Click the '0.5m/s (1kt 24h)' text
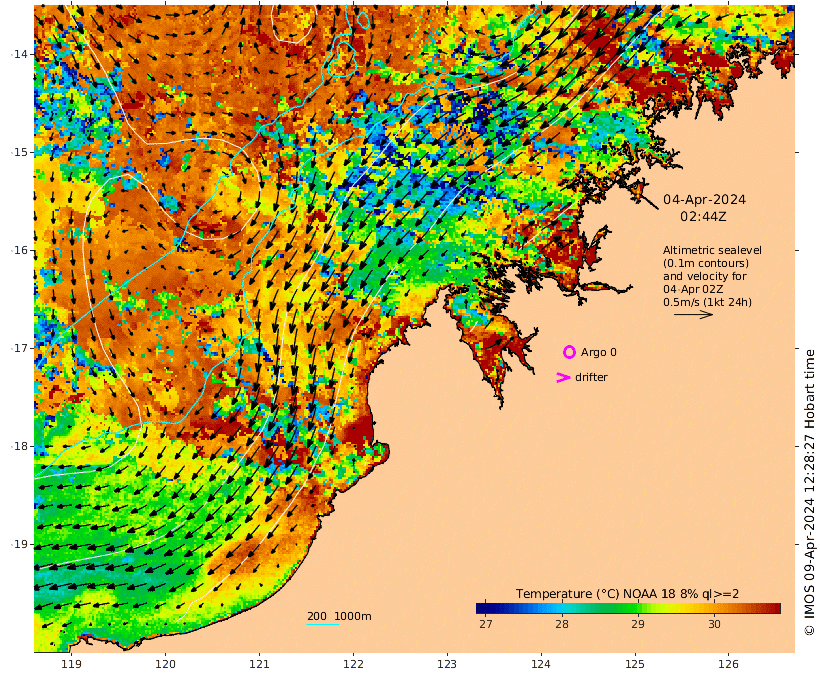The height and width of the screenshot is (680, 820). point(708,302)
